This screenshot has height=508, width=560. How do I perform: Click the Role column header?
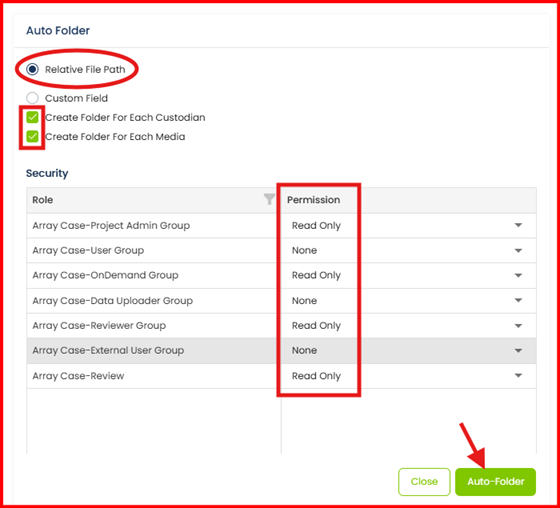pyautogui.click(x=154, y=200)
